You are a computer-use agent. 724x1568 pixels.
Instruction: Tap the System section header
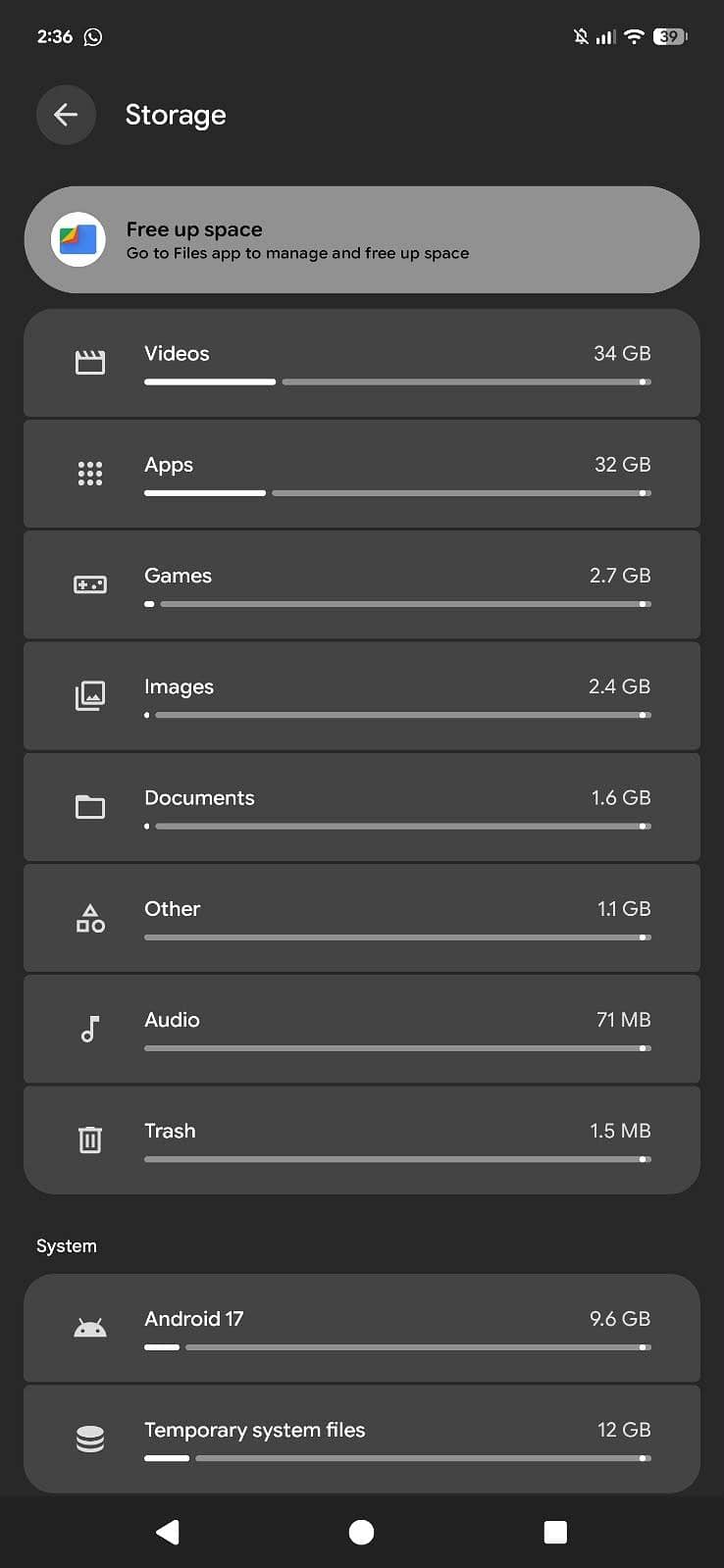coord(67,1245)
